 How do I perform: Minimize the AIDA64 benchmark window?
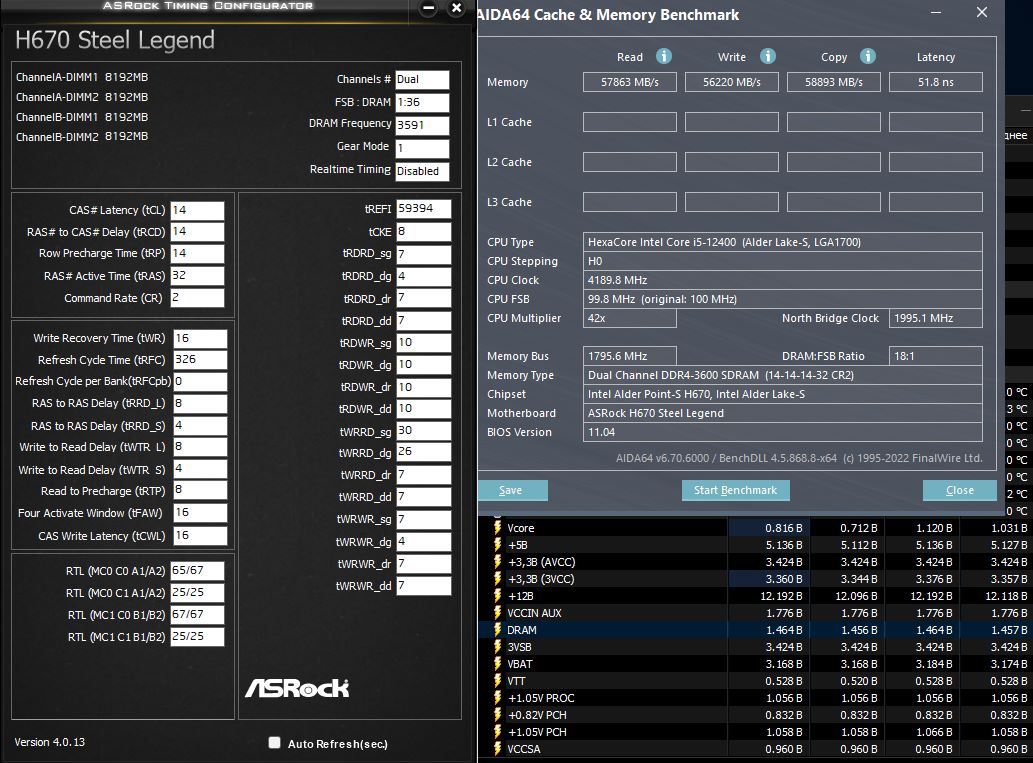(x=935, y=13)
